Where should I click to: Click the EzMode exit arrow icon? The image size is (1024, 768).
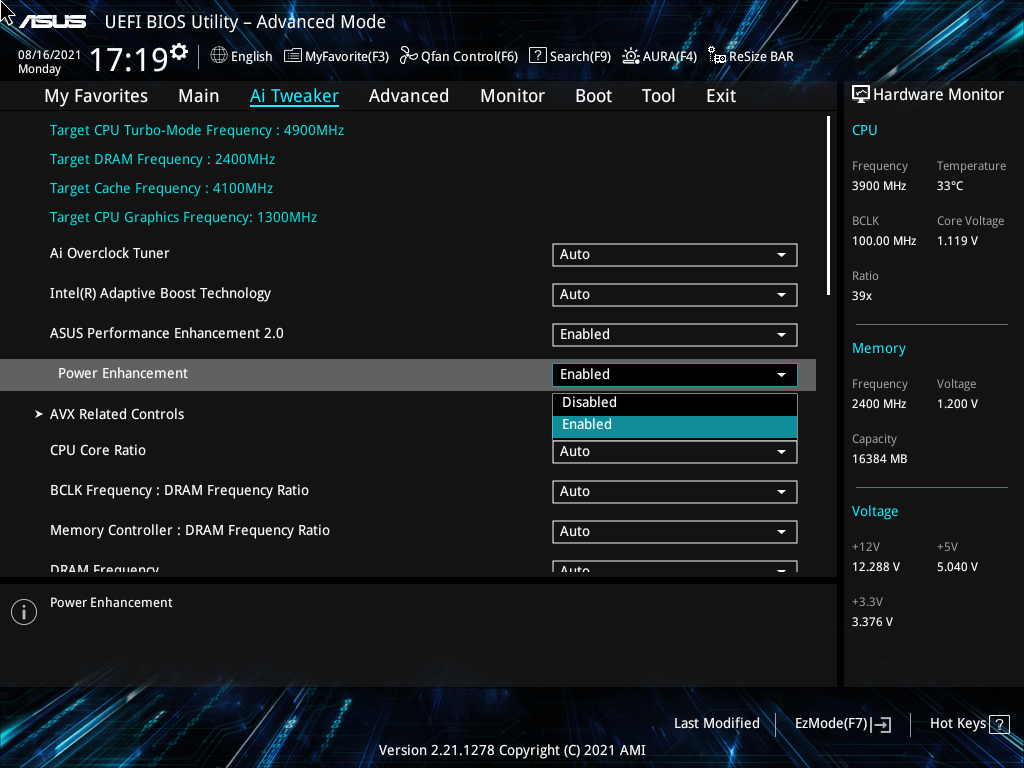(882, 724)
